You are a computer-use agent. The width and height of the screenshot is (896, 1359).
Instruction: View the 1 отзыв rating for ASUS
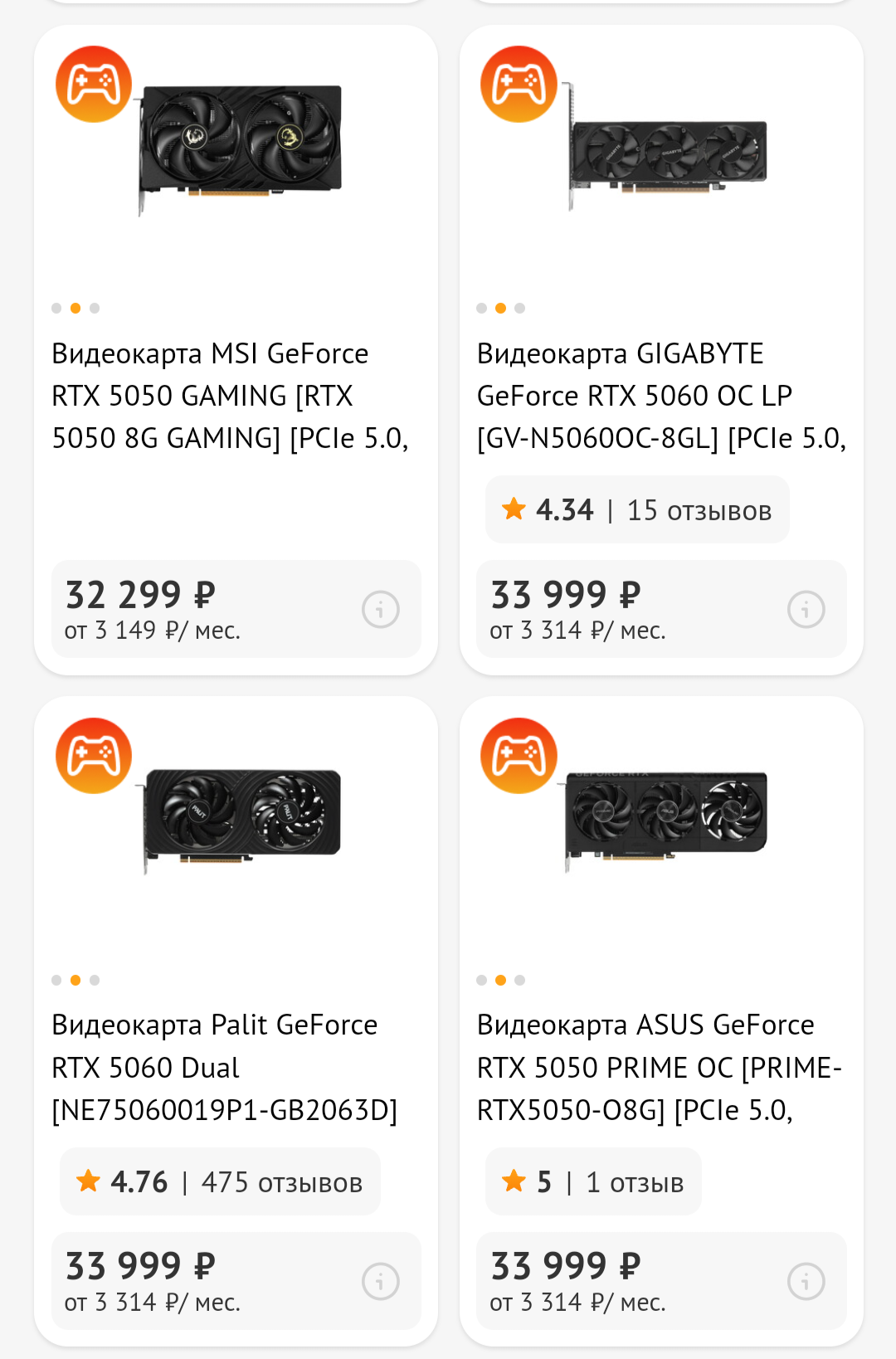pos(593,1182)
